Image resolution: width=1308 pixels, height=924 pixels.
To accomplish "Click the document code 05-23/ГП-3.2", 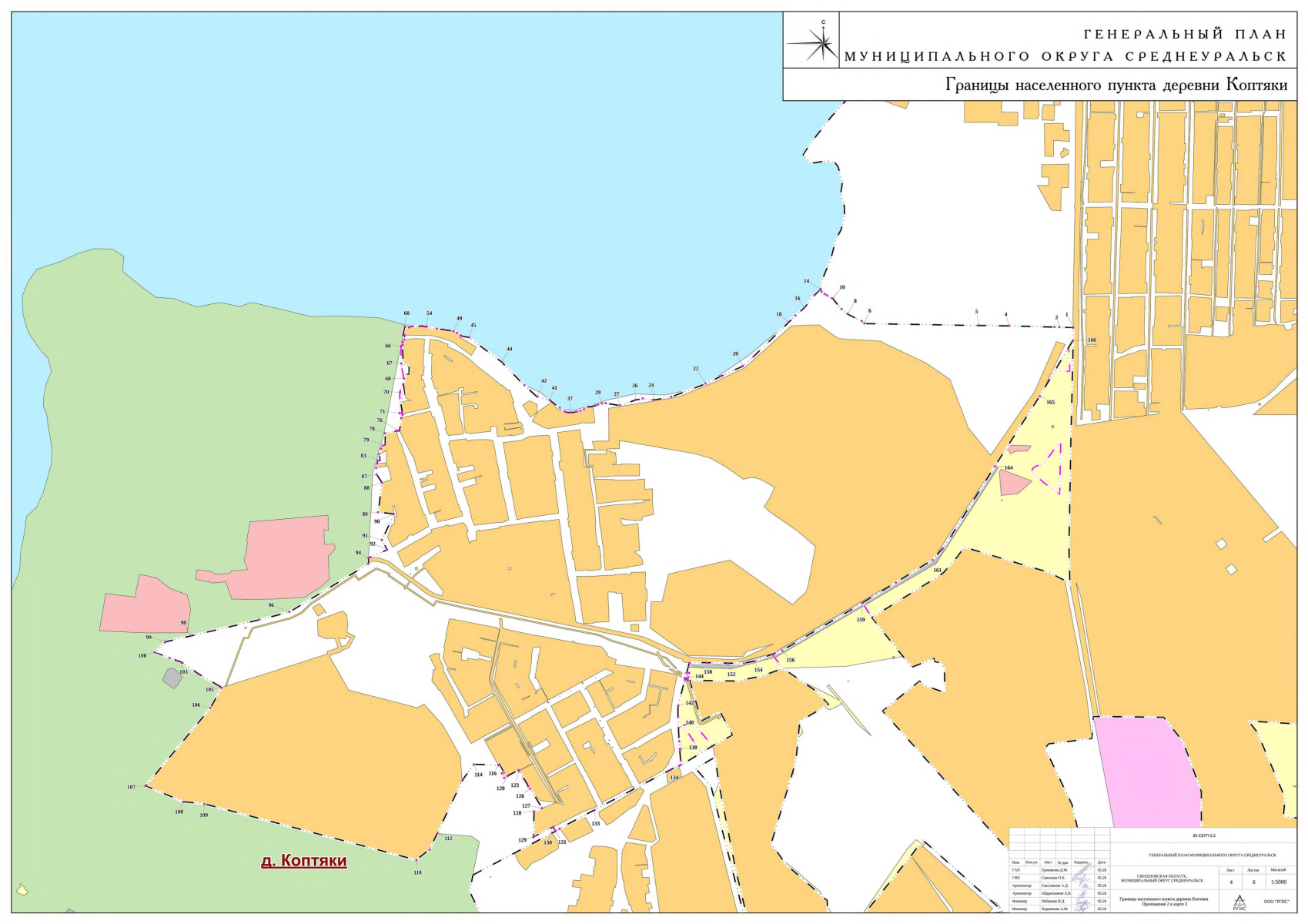I will [1203, 835].
